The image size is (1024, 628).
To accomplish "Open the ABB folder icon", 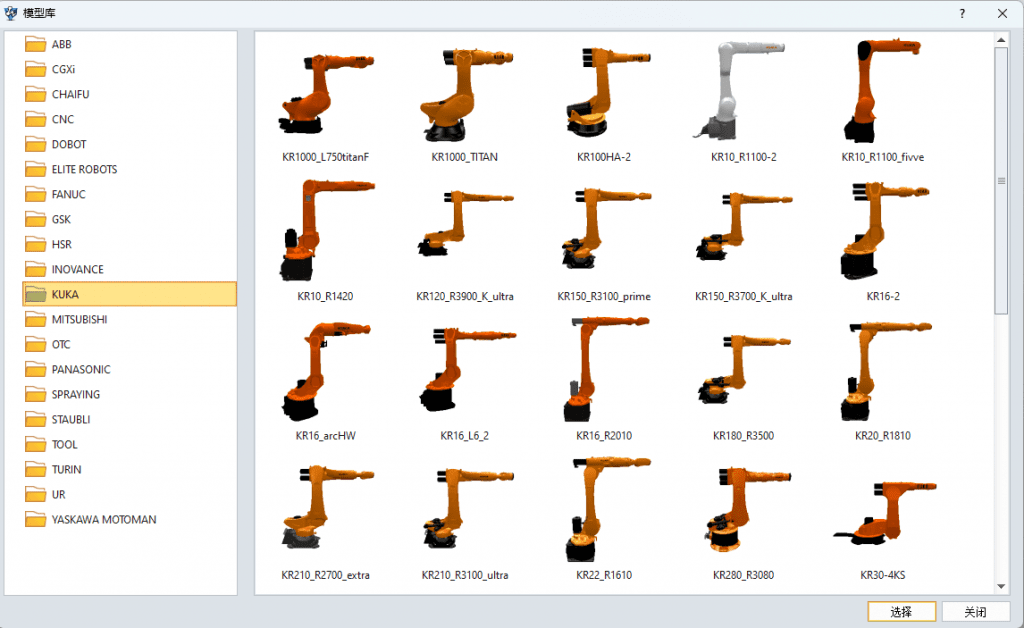I will click(36, 44).
